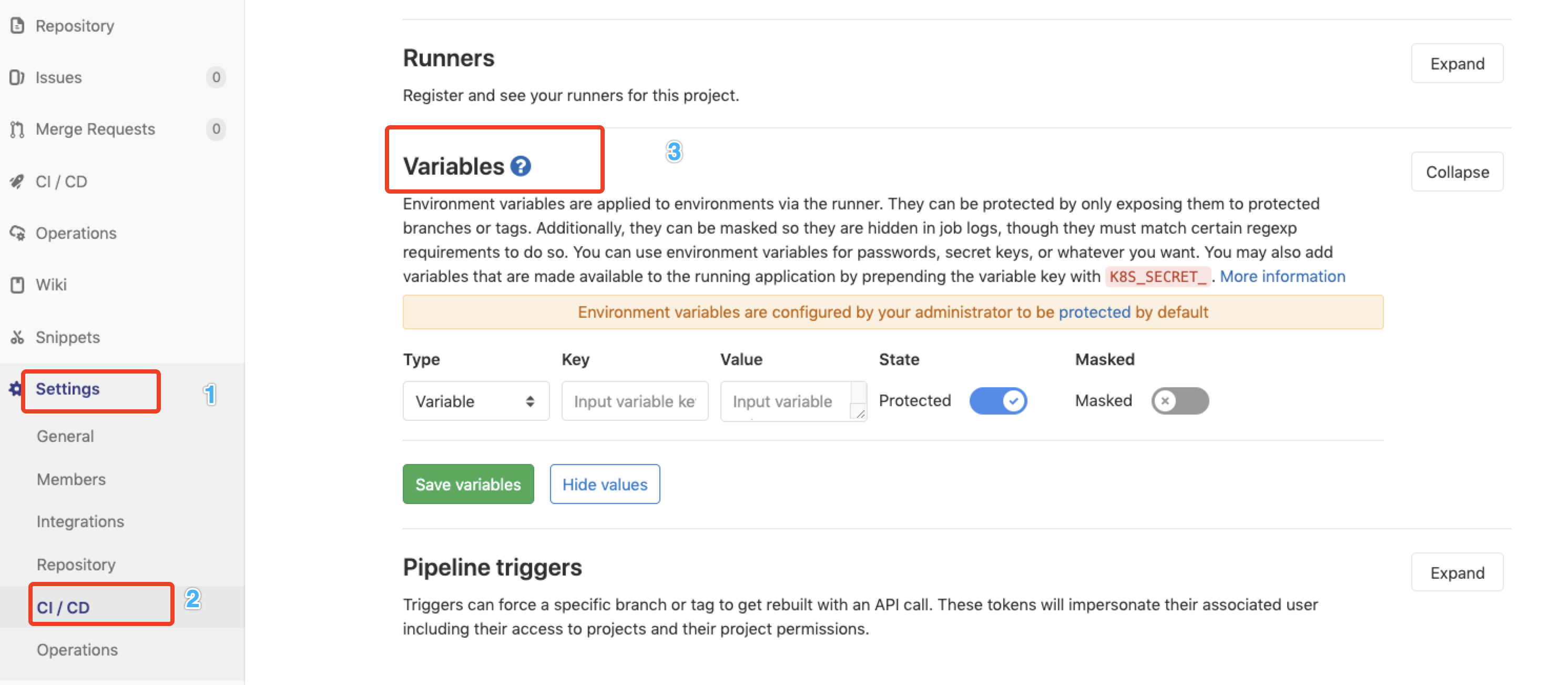The image size is (1568, 685).
Task: Click the Hide values button
Action: (605, 484)
